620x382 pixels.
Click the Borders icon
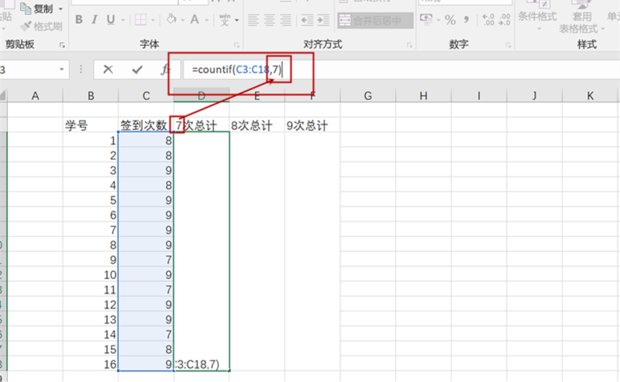tap(140, 19)
